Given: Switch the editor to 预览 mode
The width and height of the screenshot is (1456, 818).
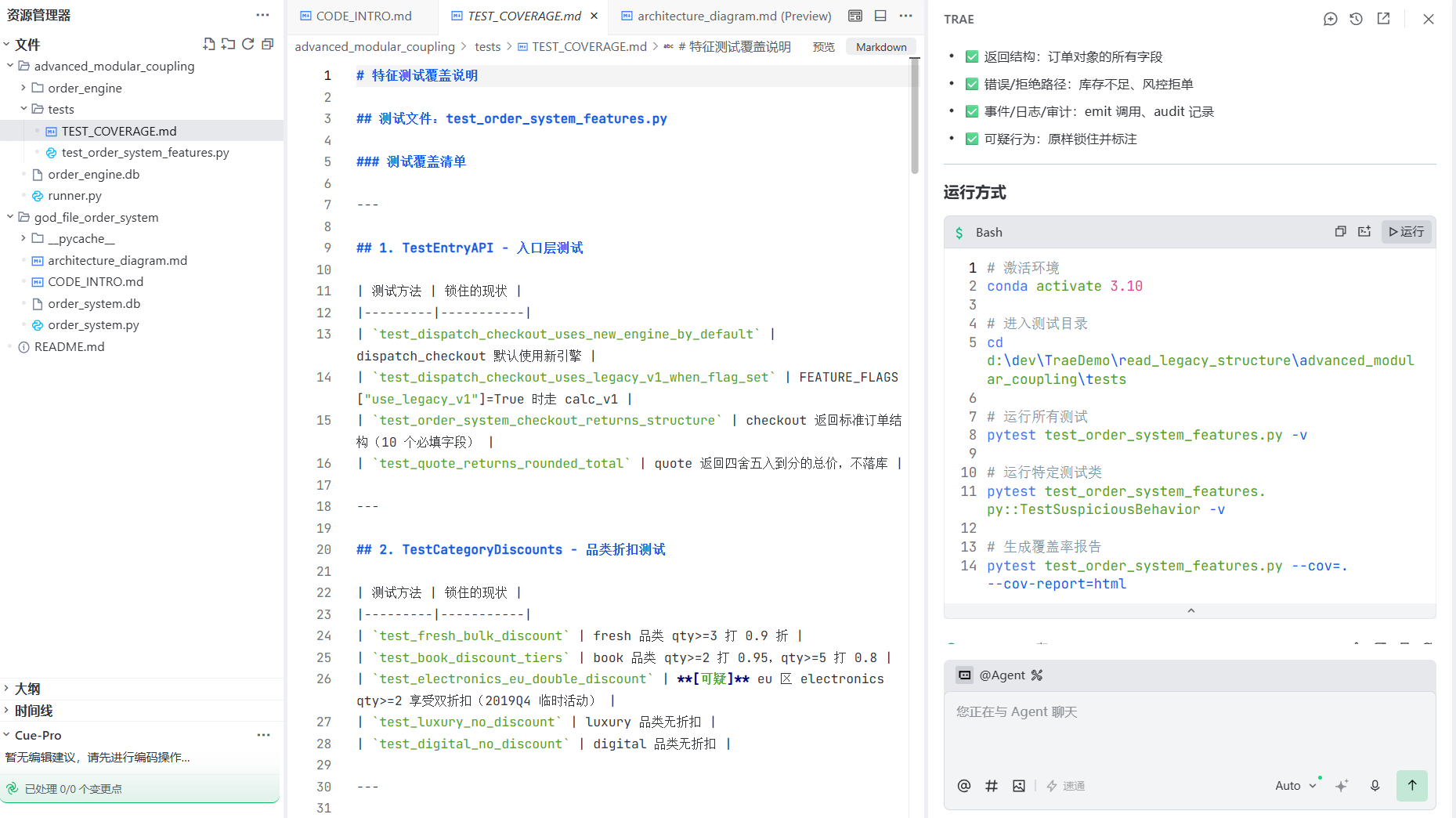Looking at the screenshot, I should [823, 47].
